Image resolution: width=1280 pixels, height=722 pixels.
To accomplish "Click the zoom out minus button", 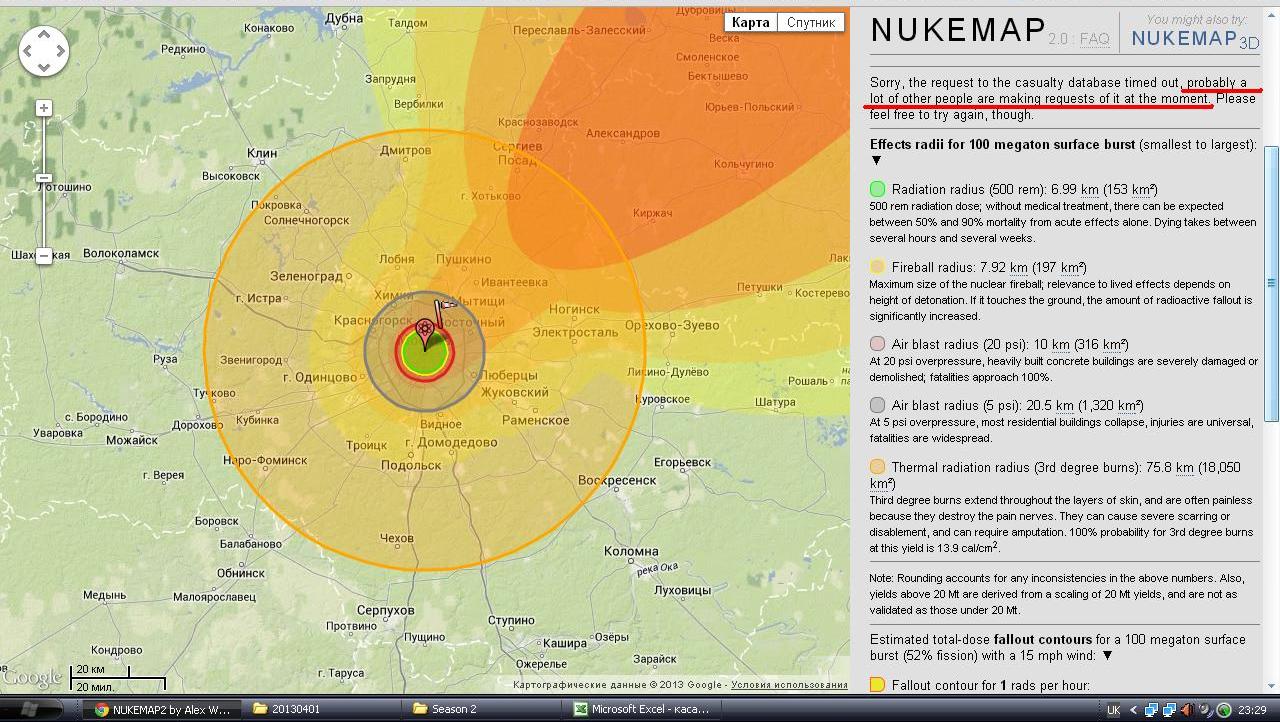I will tap(44, 256).
